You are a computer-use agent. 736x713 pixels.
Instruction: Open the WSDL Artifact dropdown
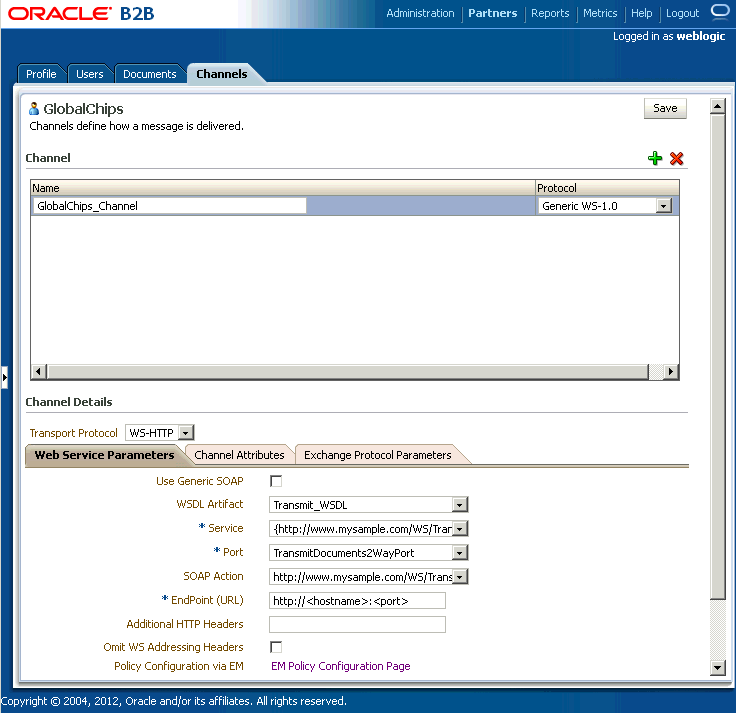[460, 505]
